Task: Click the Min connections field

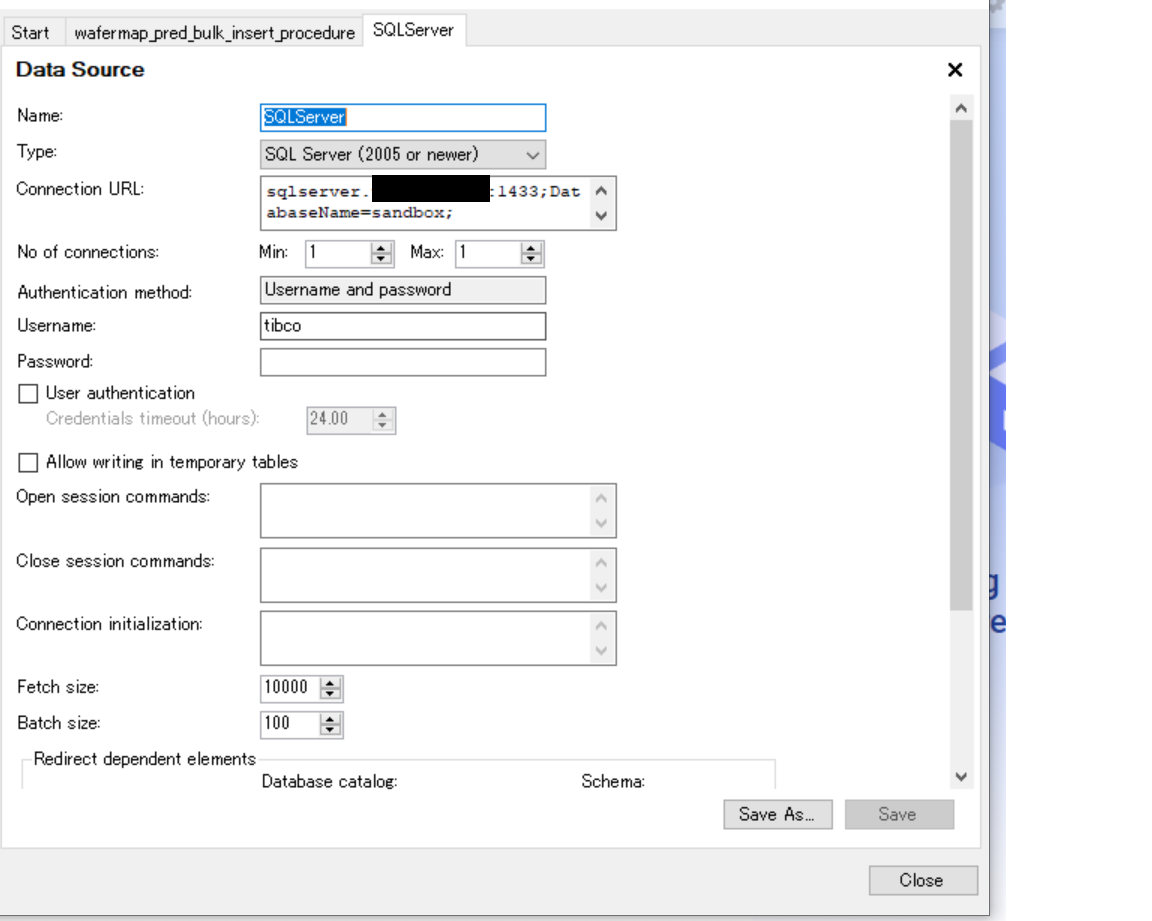Action: click(x=338, y=253)
